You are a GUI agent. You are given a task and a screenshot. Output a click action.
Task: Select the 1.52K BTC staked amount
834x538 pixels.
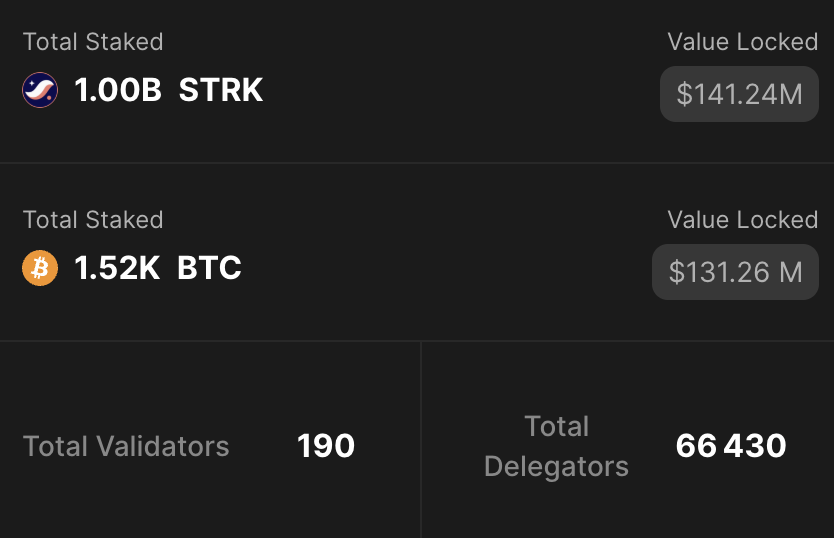[x=157, y=269]
